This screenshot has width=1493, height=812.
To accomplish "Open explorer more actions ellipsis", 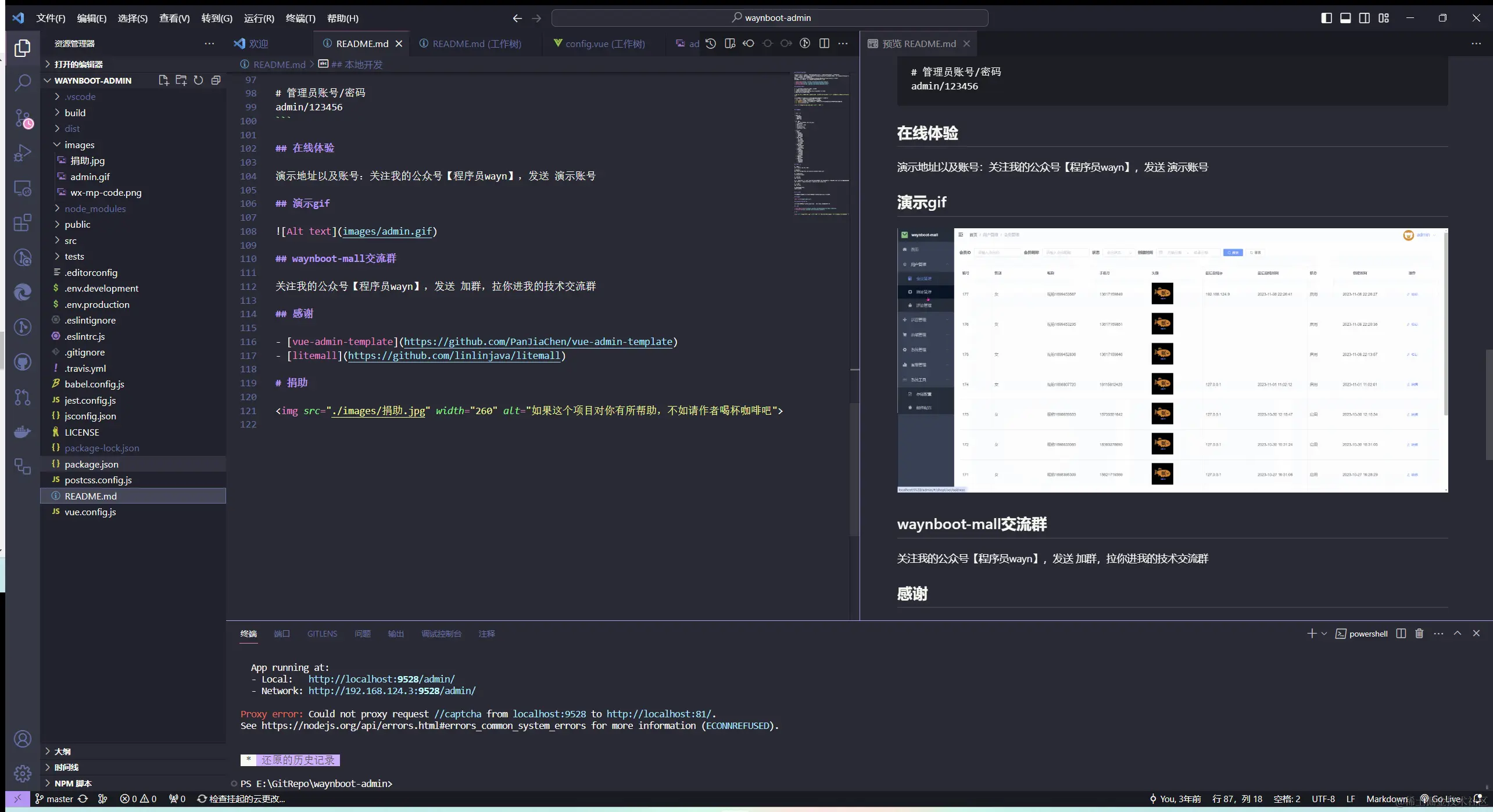I will 209,44.
